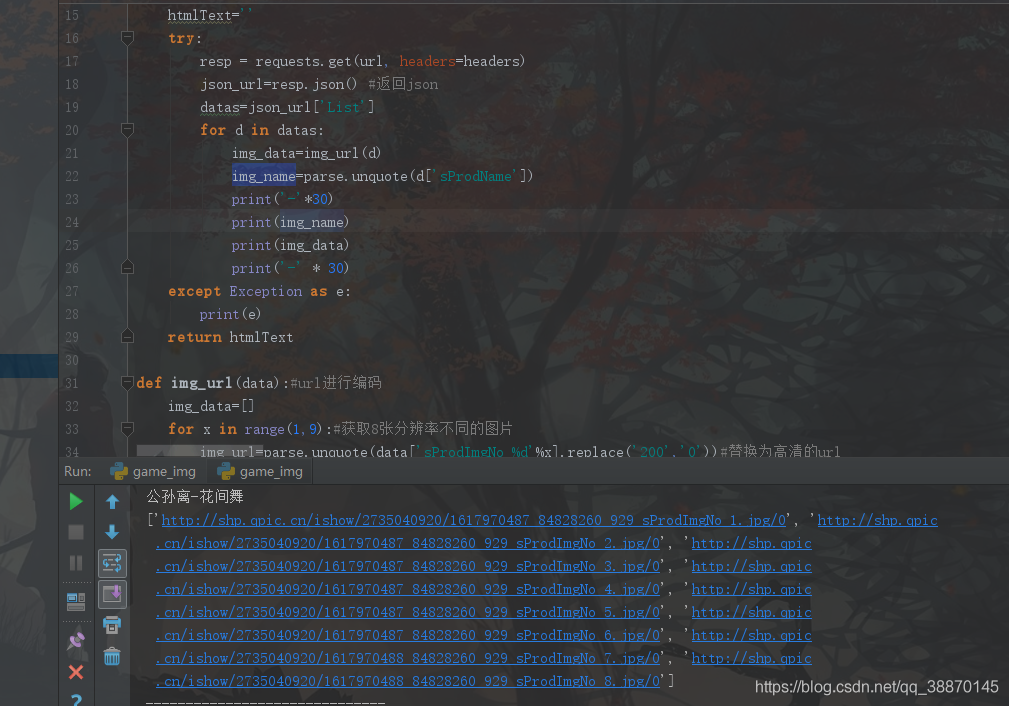This screenshot has width=1009, height=706.
Task: Click the Pause output icon
Action: (x=76, y=563)
